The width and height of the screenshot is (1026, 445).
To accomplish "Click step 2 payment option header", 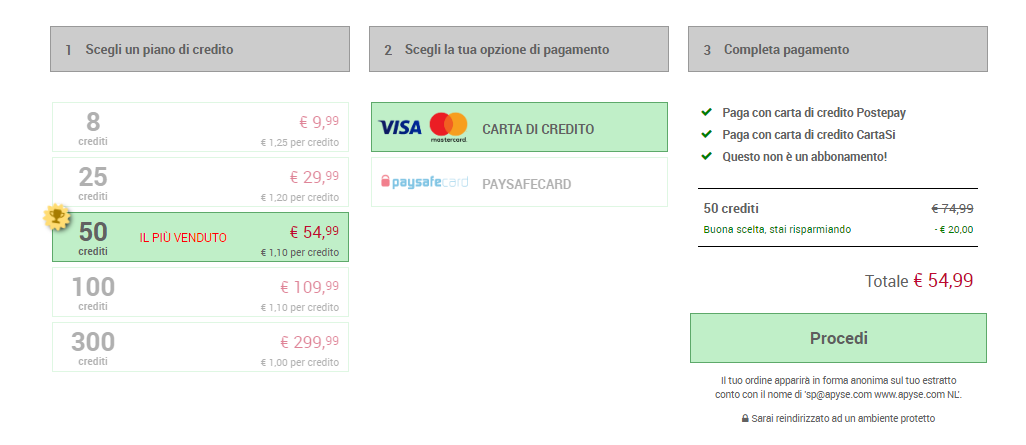I will pyautogui.click(x=519, y=49).
